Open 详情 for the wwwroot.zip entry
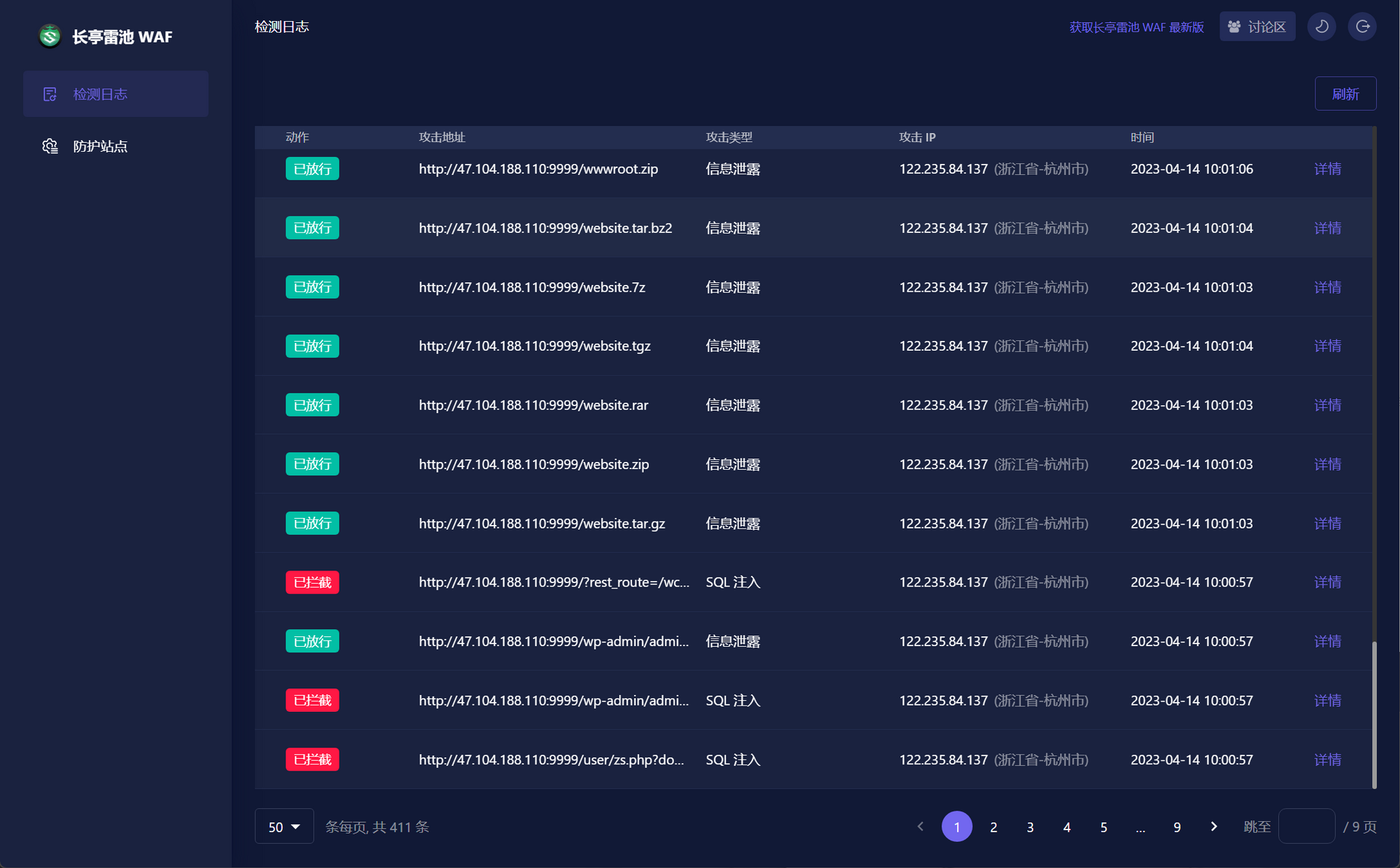The width and height of the screenshot is (1400, 868). pos(1327,169)
